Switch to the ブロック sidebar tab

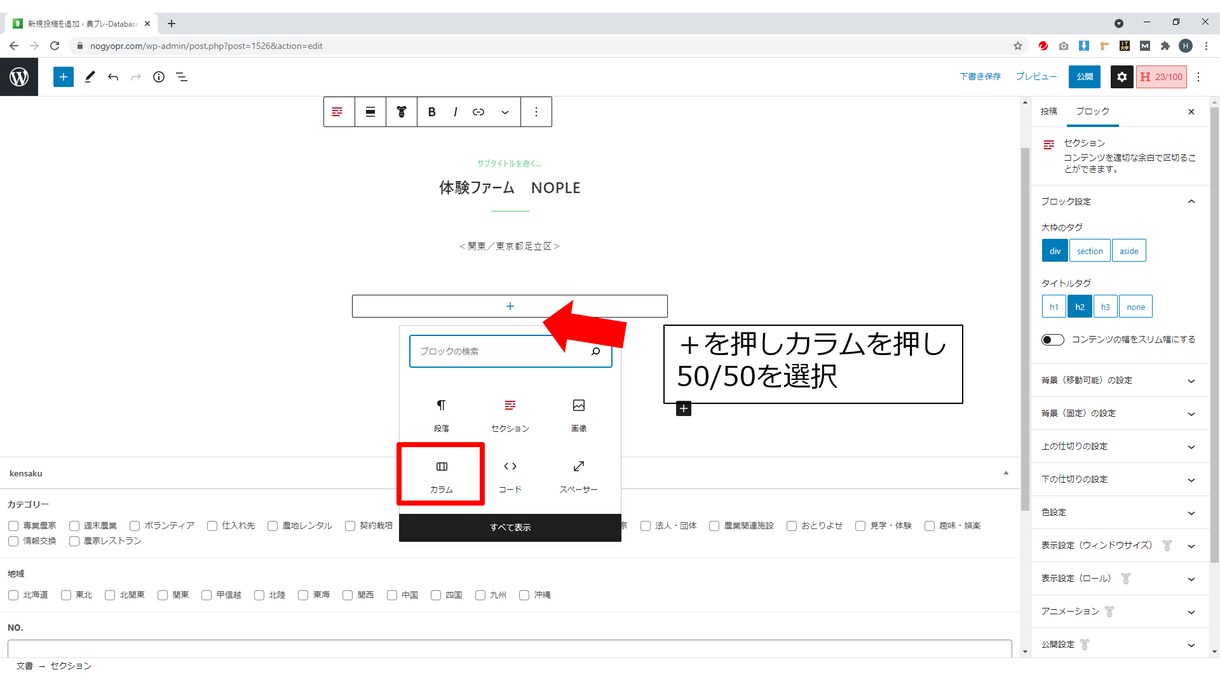pos(1092,112)
